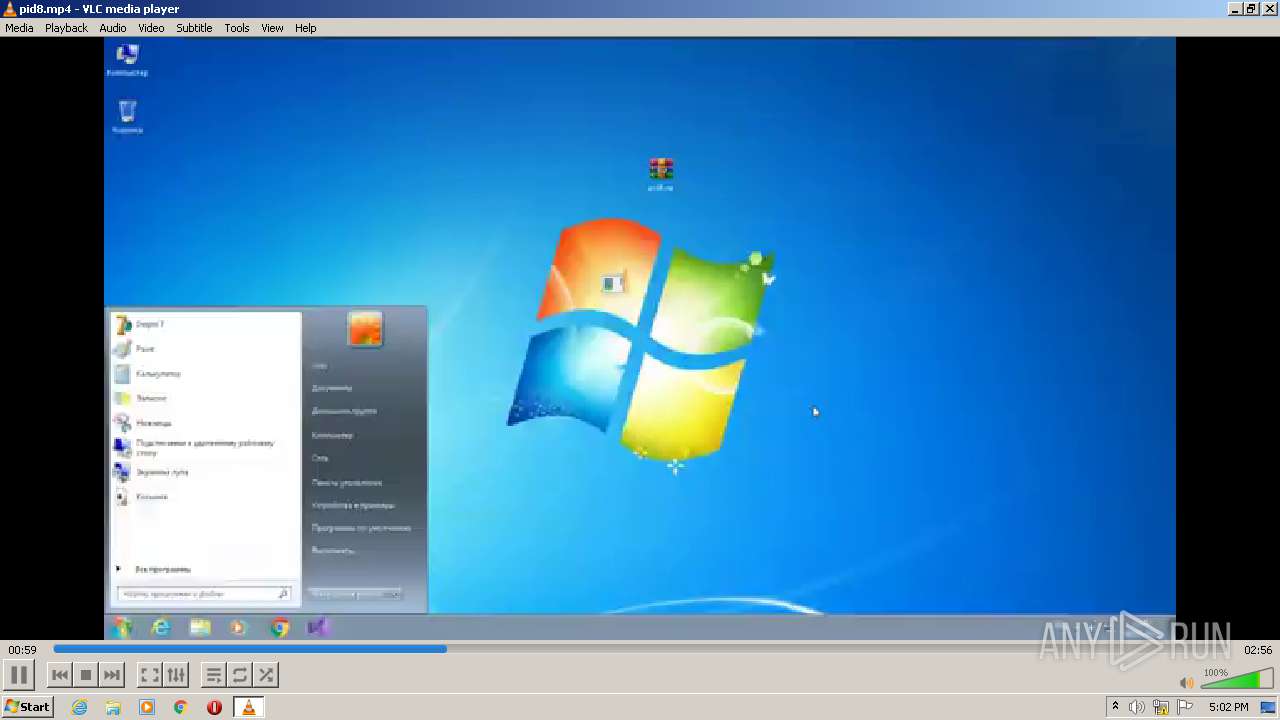1280x720 pixels.
Task: Click the VLC cone title bar icon
Action: click(9, 9)
